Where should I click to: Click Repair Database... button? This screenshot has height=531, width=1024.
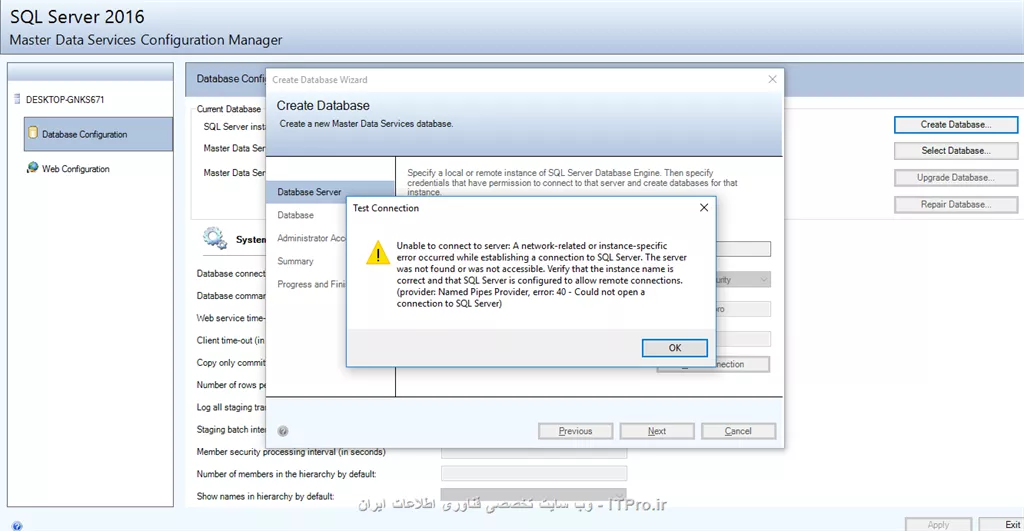(955, 204)
